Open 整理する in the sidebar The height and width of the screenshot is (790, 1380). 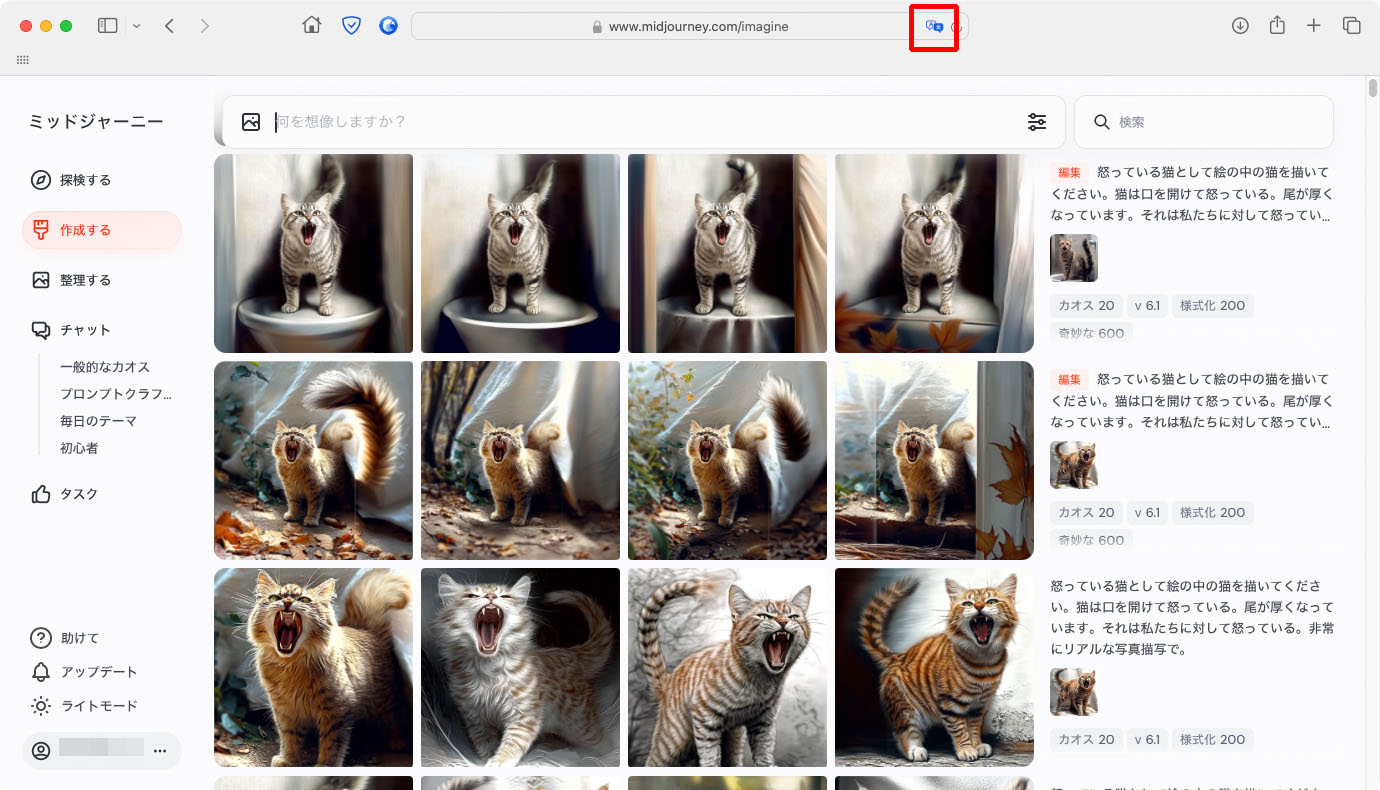(x=102, y=280)
